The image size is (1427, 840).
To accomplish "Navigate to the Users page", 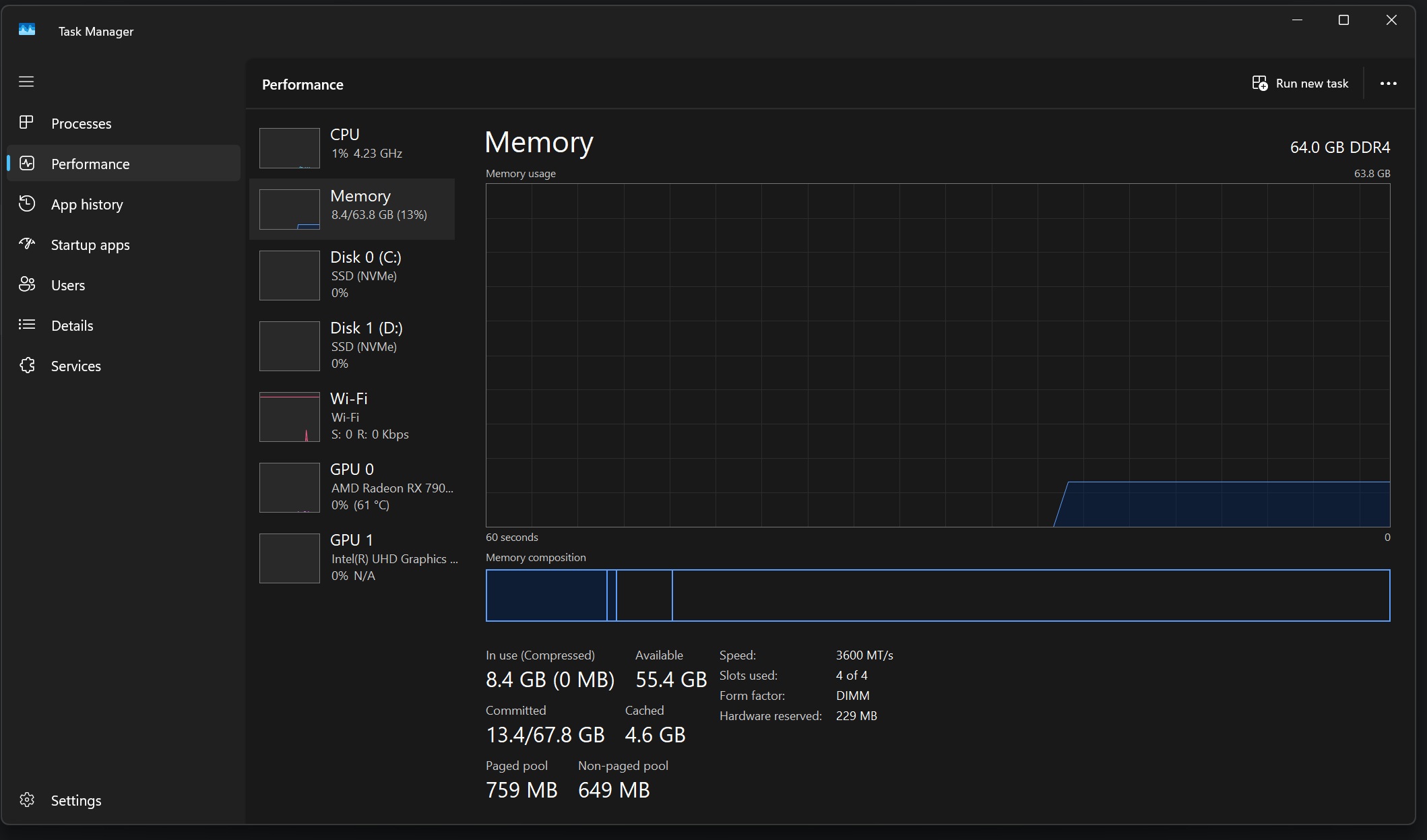I will pos(123,285).
